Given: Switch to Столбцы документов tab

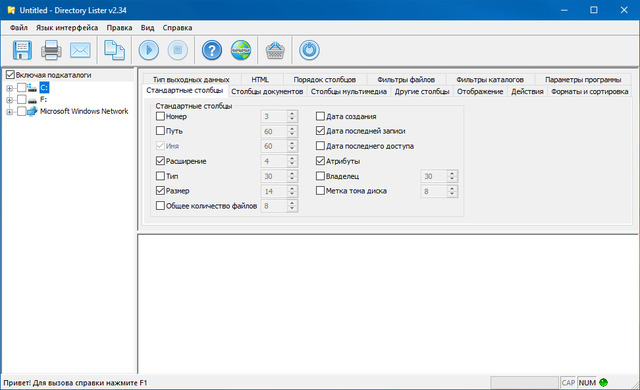Looking at the screenshot, I should 267,91.
